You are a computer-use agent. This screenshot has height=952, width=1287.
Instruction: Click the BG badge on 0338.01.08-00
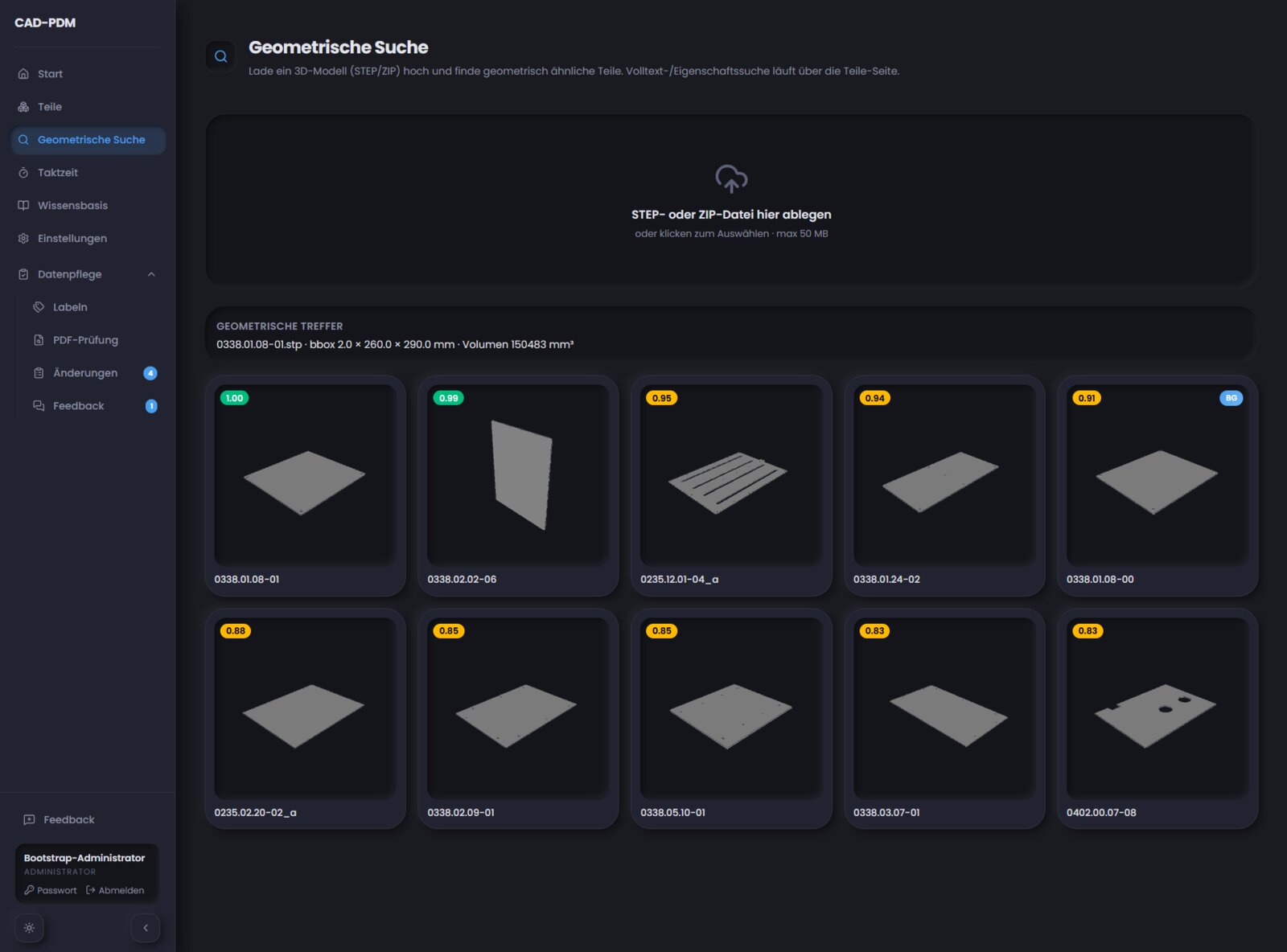tap(1231, 398)
